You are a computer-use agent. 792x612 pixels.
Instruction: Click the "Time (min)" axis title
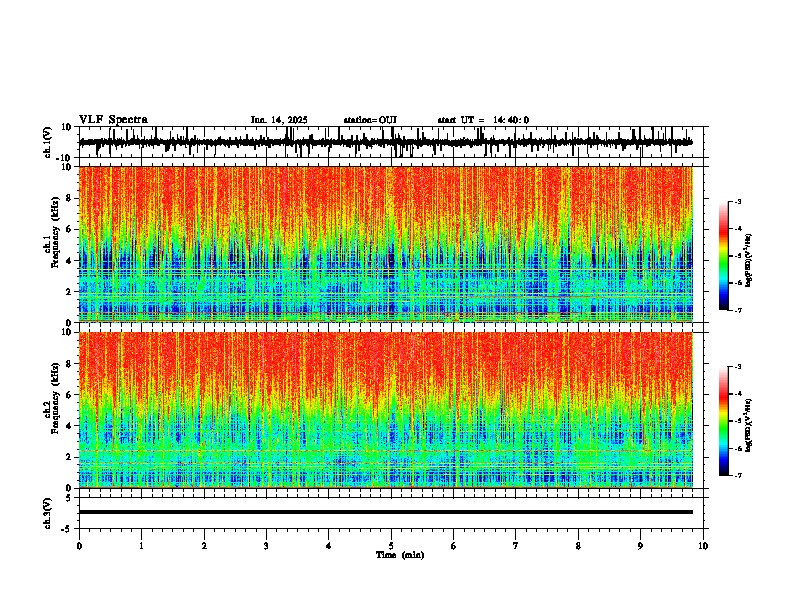coord(400,555)
